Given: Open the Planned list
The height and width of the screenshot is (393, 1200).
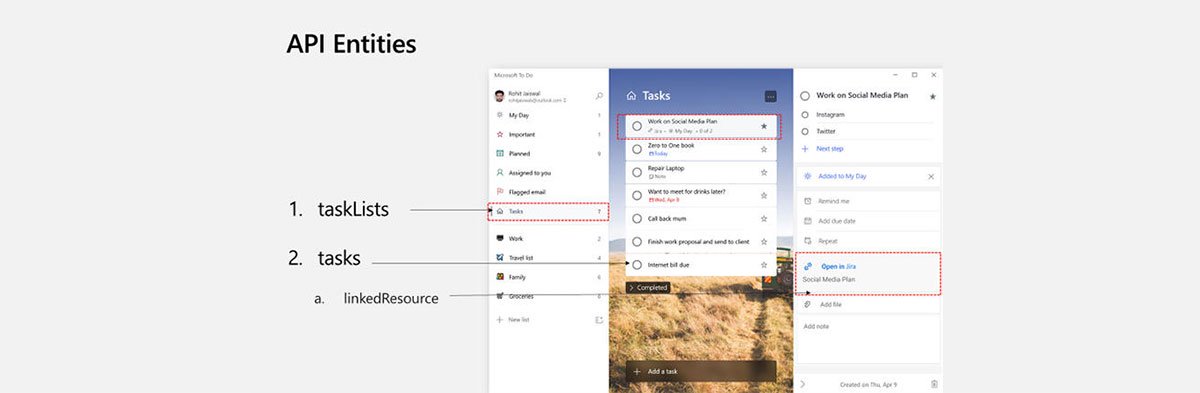Looking at the screenshot, I should tap(548, 154).
